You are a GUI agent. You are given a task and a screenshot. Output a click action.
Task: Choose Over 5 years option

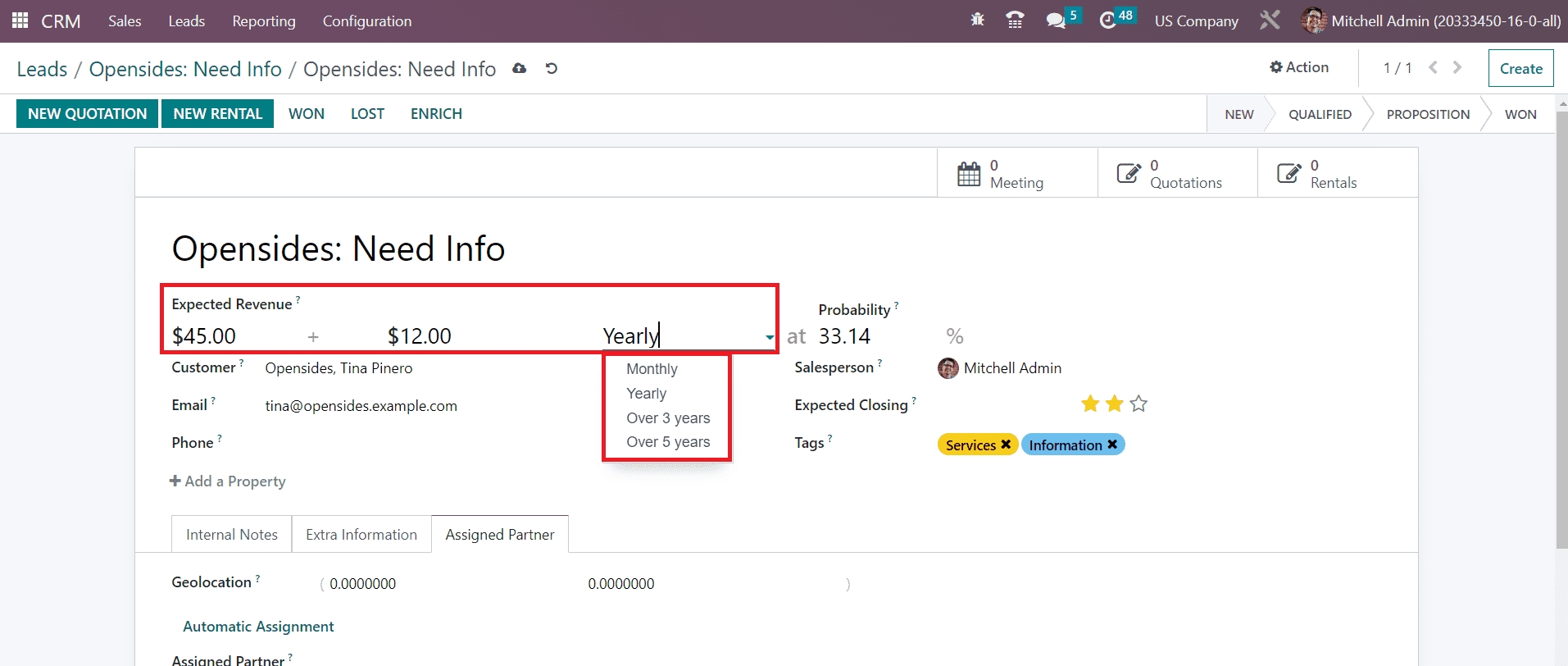[668, 442]
